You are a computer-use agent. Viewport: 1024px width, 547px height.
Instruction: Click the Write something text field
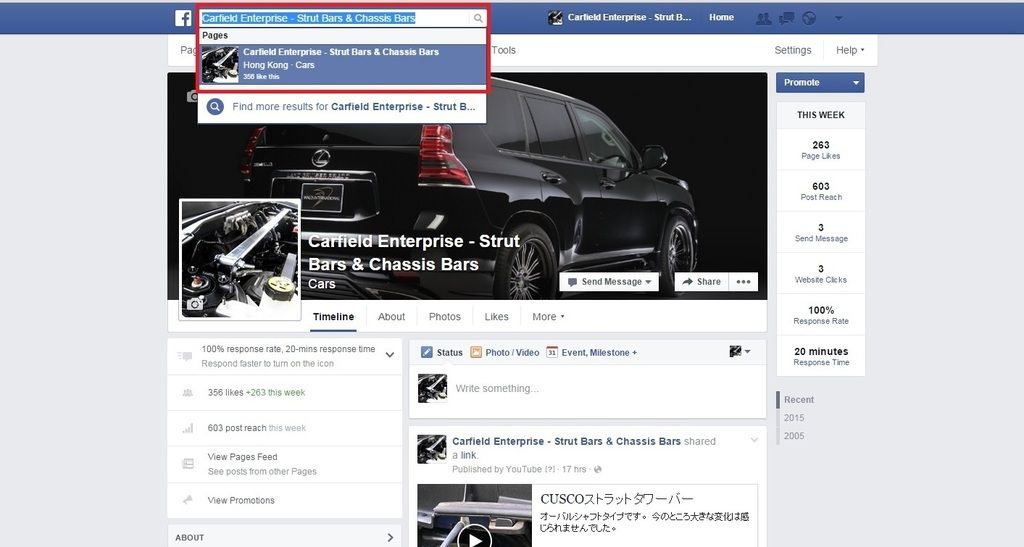click(x=600, y=388)
